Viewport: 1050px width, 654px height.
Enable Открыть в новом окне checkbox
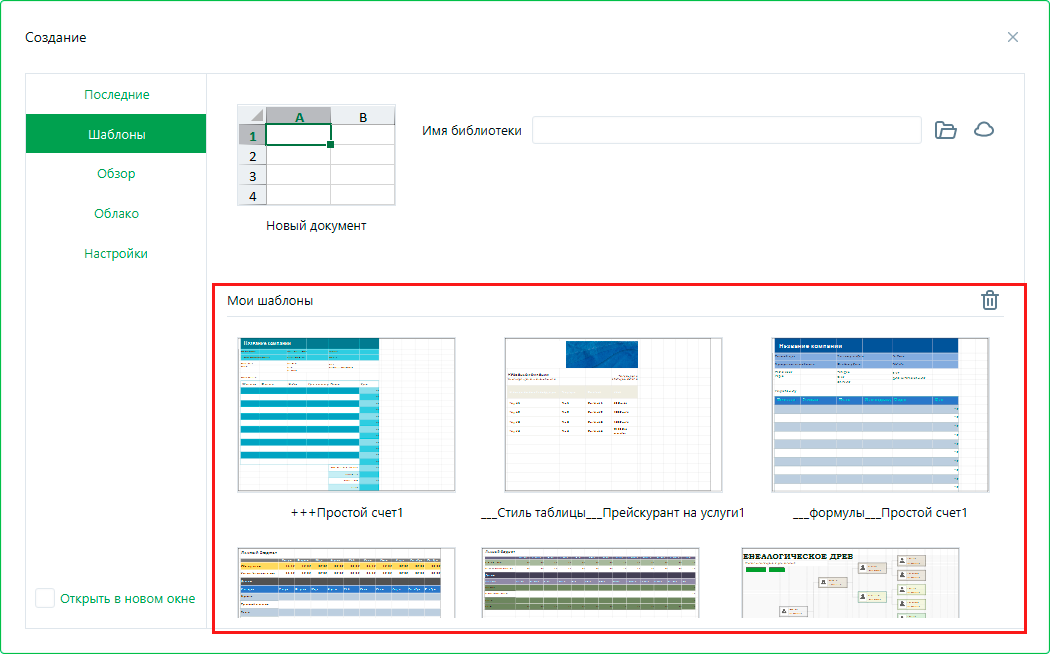coord(45,598)
